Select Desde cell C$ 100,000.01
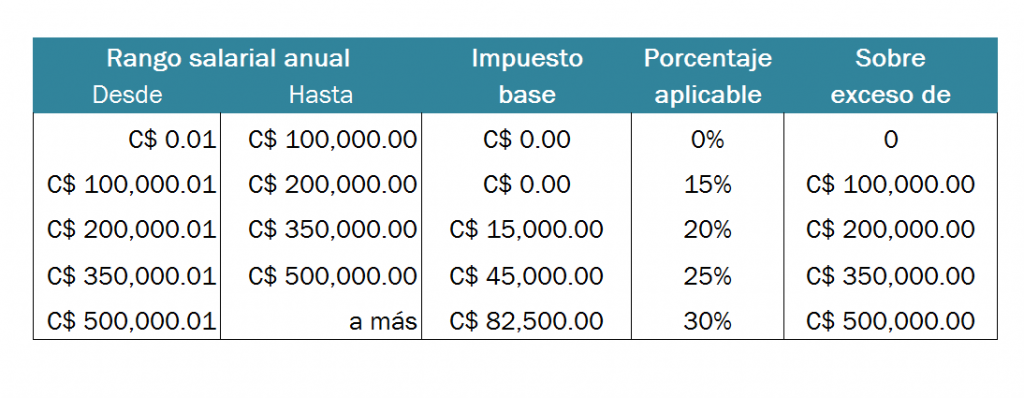Screen dimensions: 1024x398 [131, 185]
